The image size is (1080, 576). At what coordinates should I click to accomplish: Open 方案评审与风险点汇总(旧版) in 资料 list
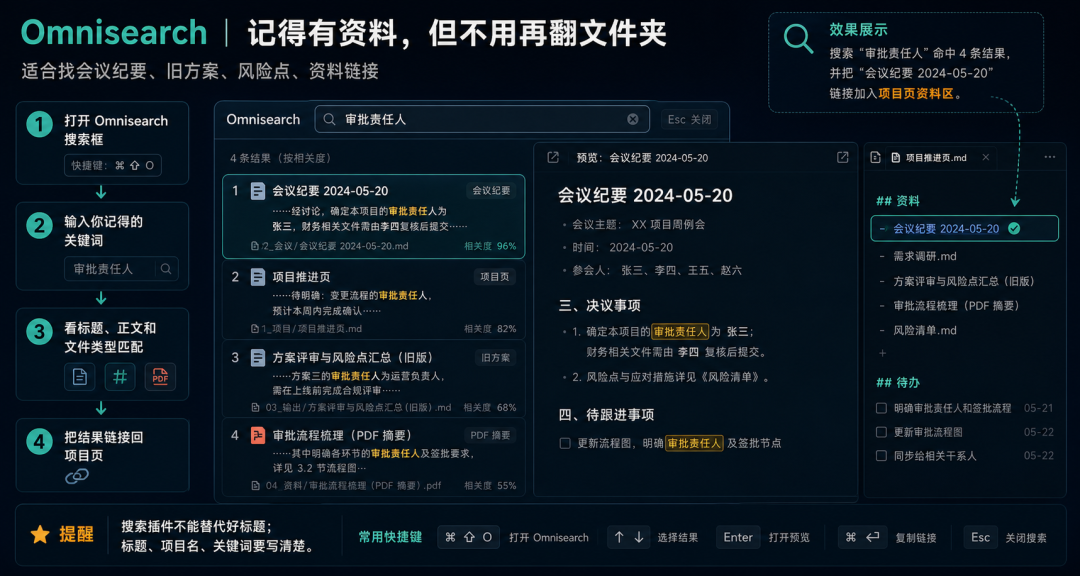[x=964, y=281]
